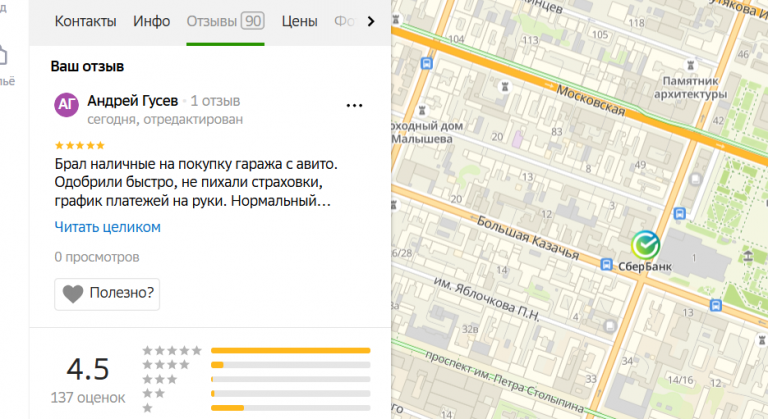Image resolution: width=768 pixels, height=419 pixels.
Task: Click Большая Казачья street label
Action: [528, 238]
